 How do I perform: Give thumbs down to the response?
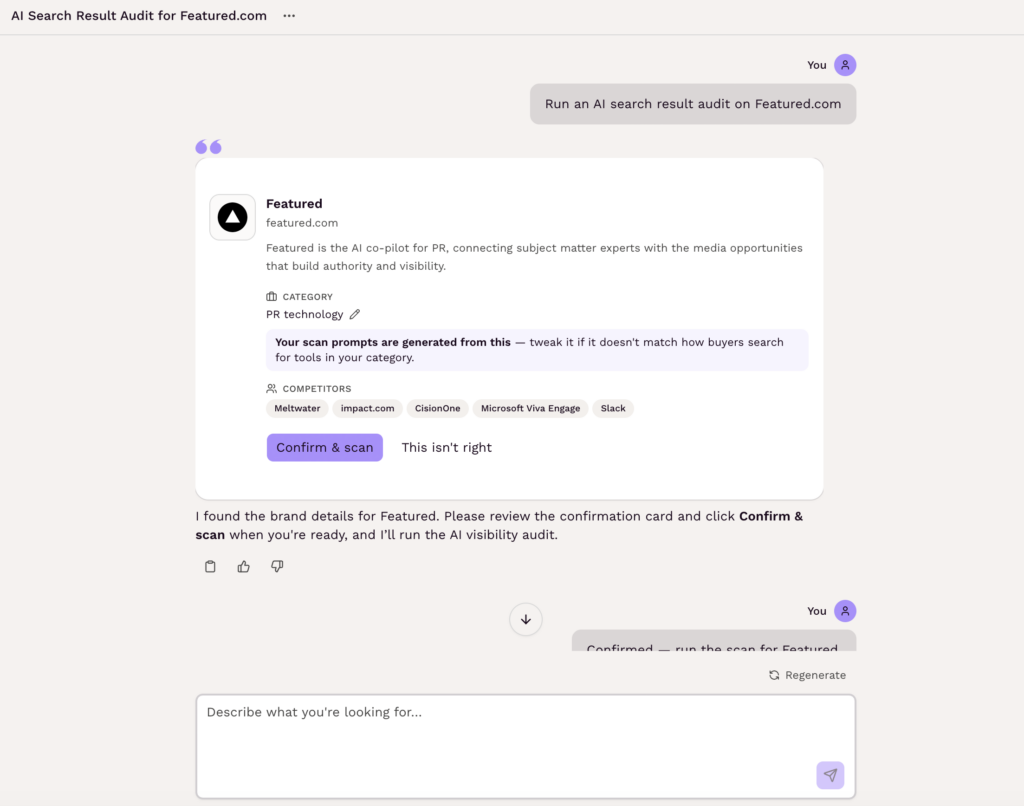[277, 566]
